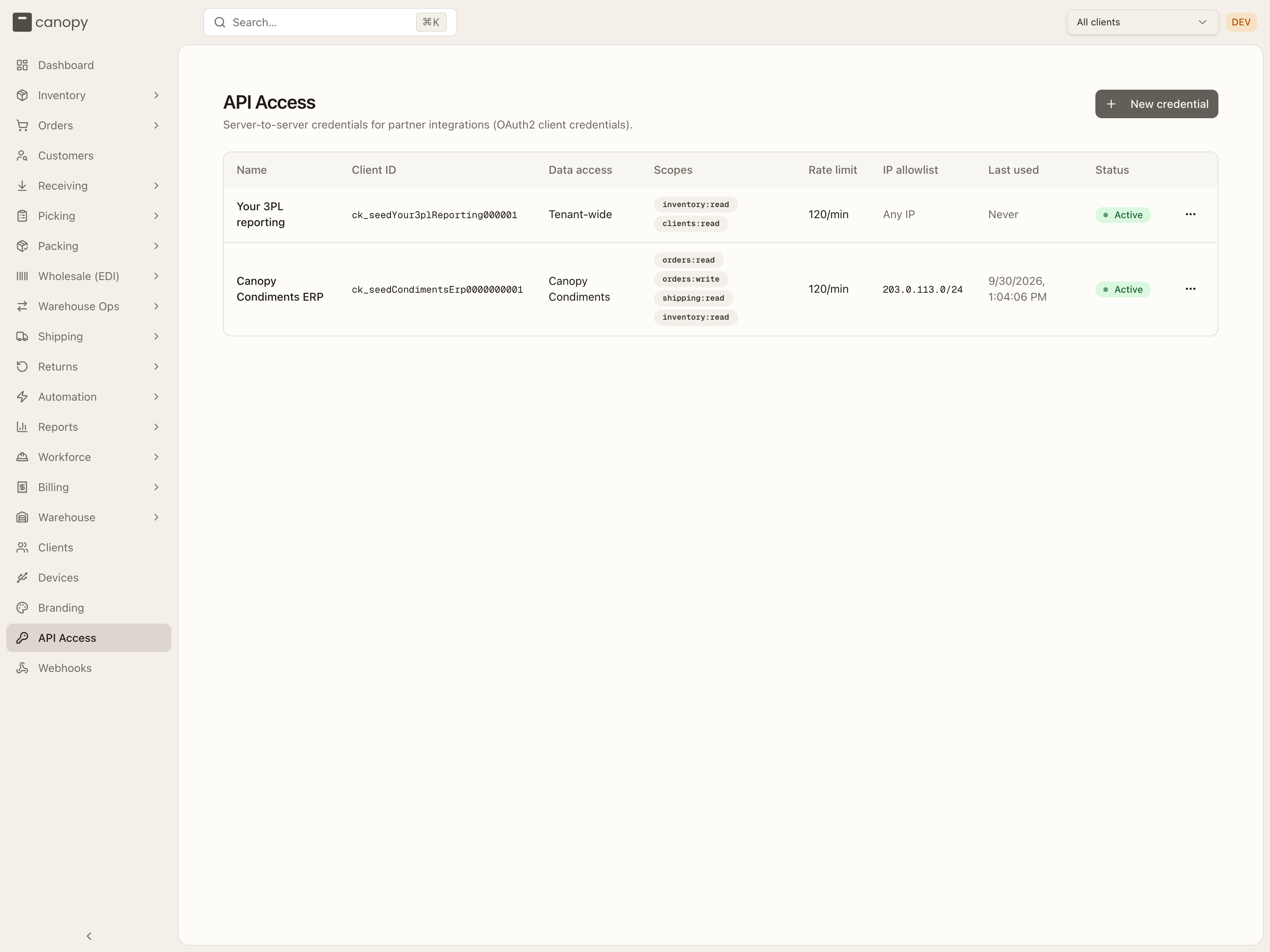Open the Clients page in the sidebar

click(89, 547)
